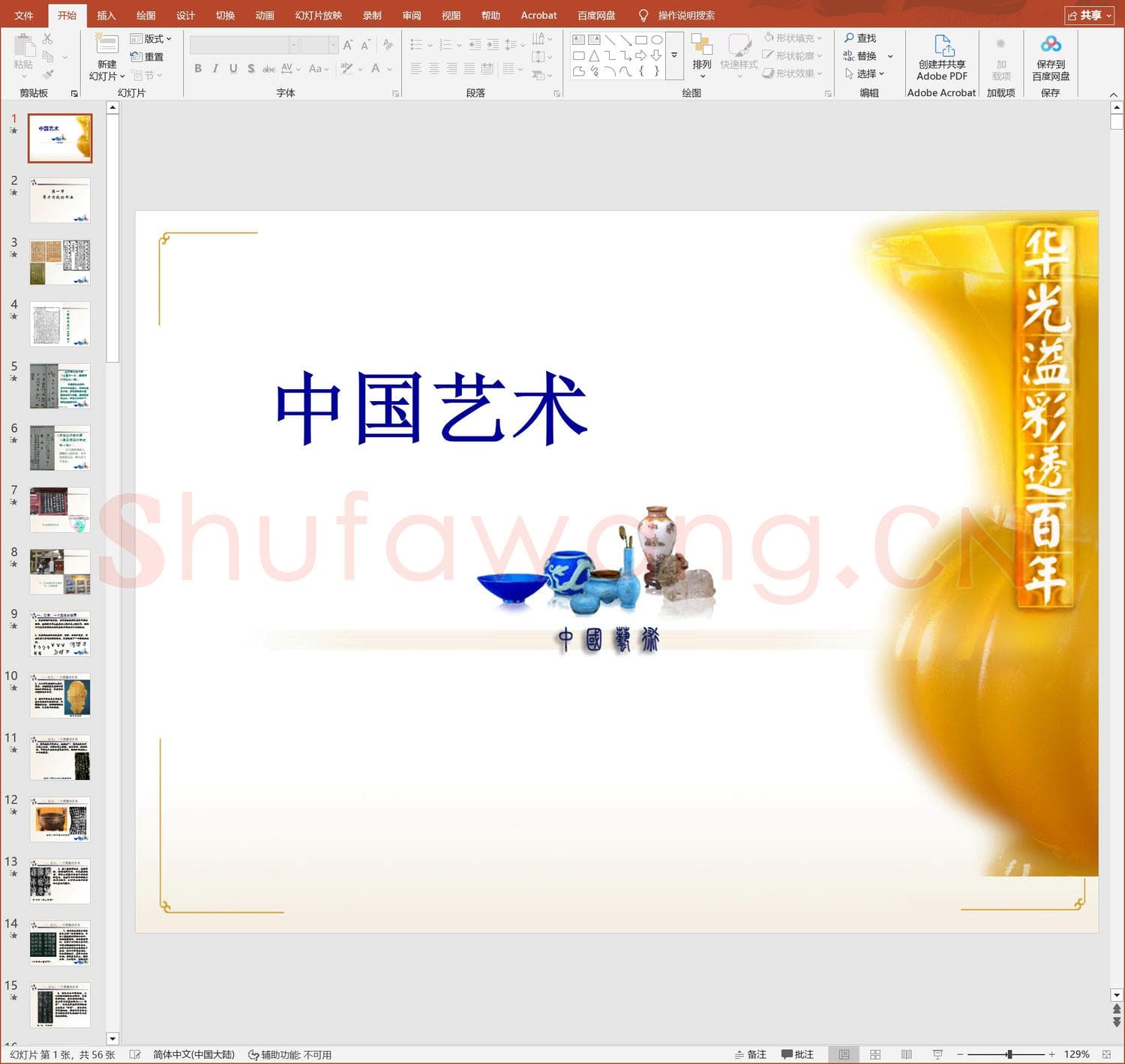
Task: Click Fit slide to window icon
Action: [x=1107, y=1054]
